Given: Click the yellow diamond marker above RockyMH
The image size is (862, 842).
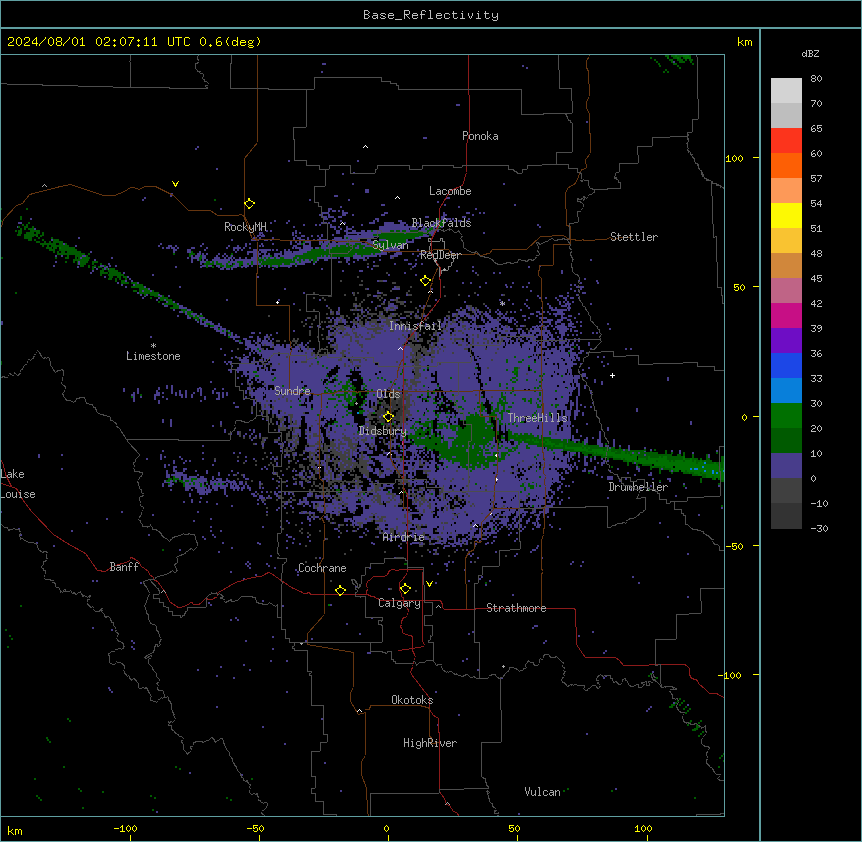Looking at the screenshot, I should tap(250, 204).
